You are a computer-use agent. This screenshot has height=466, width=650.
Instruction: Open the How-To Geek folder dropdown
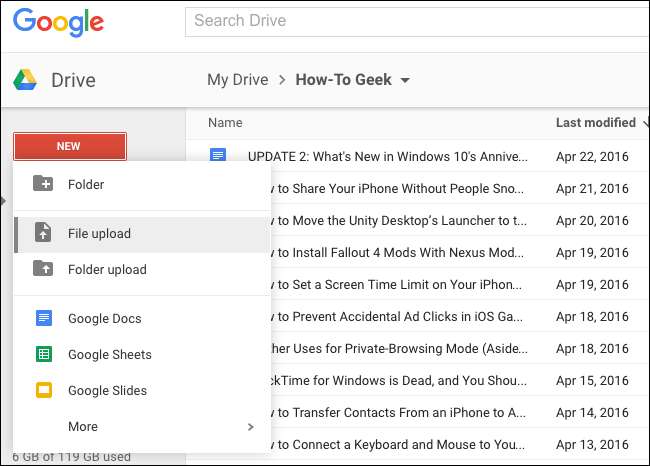click(x=404, y=80)
